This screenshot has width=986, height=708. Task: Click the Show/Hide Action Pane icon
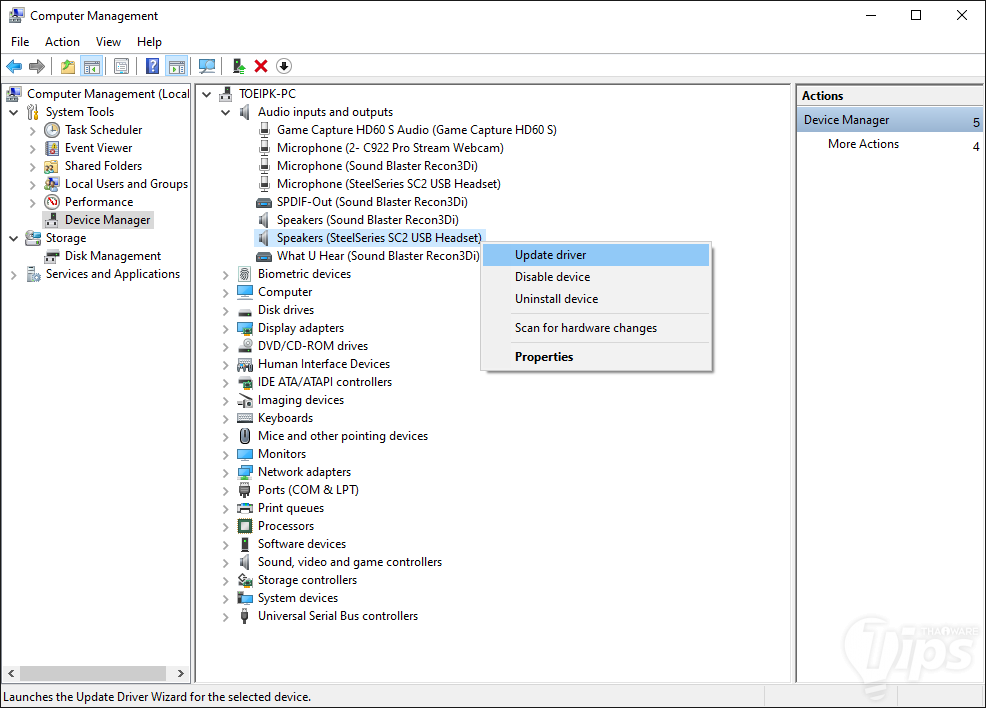coord(177,66)
